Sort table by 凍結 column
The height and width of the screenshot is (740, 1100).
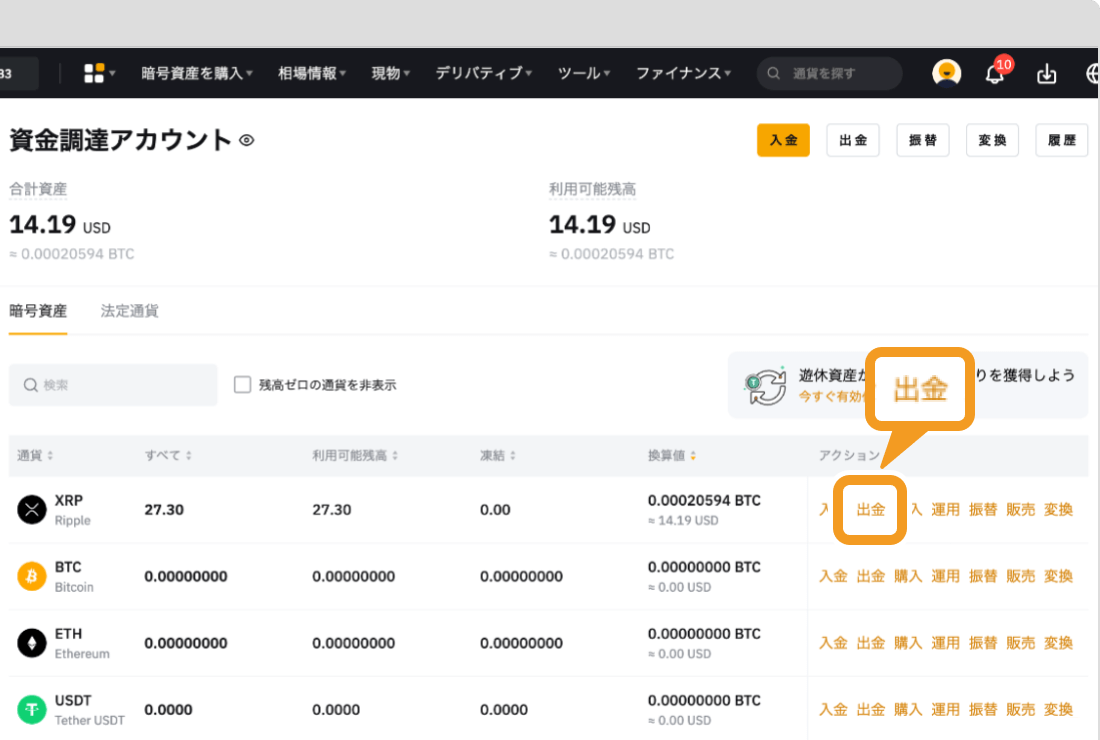click(498, 456)
